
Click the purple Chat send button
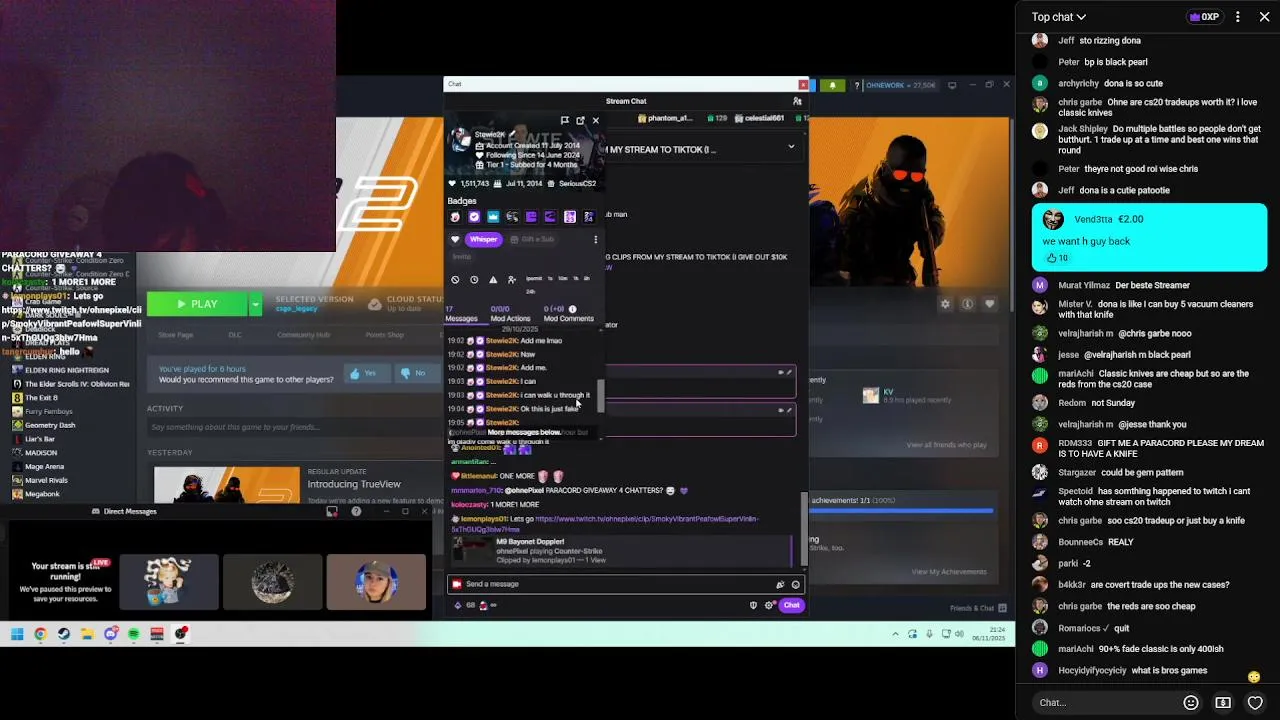click(x=791, y=605)
